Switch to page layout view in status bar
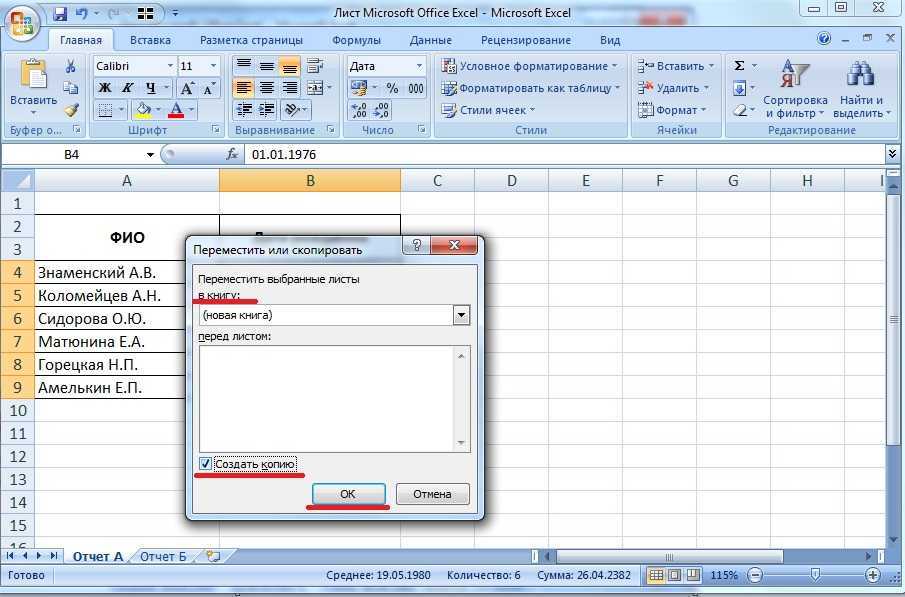 coord(675,576)
